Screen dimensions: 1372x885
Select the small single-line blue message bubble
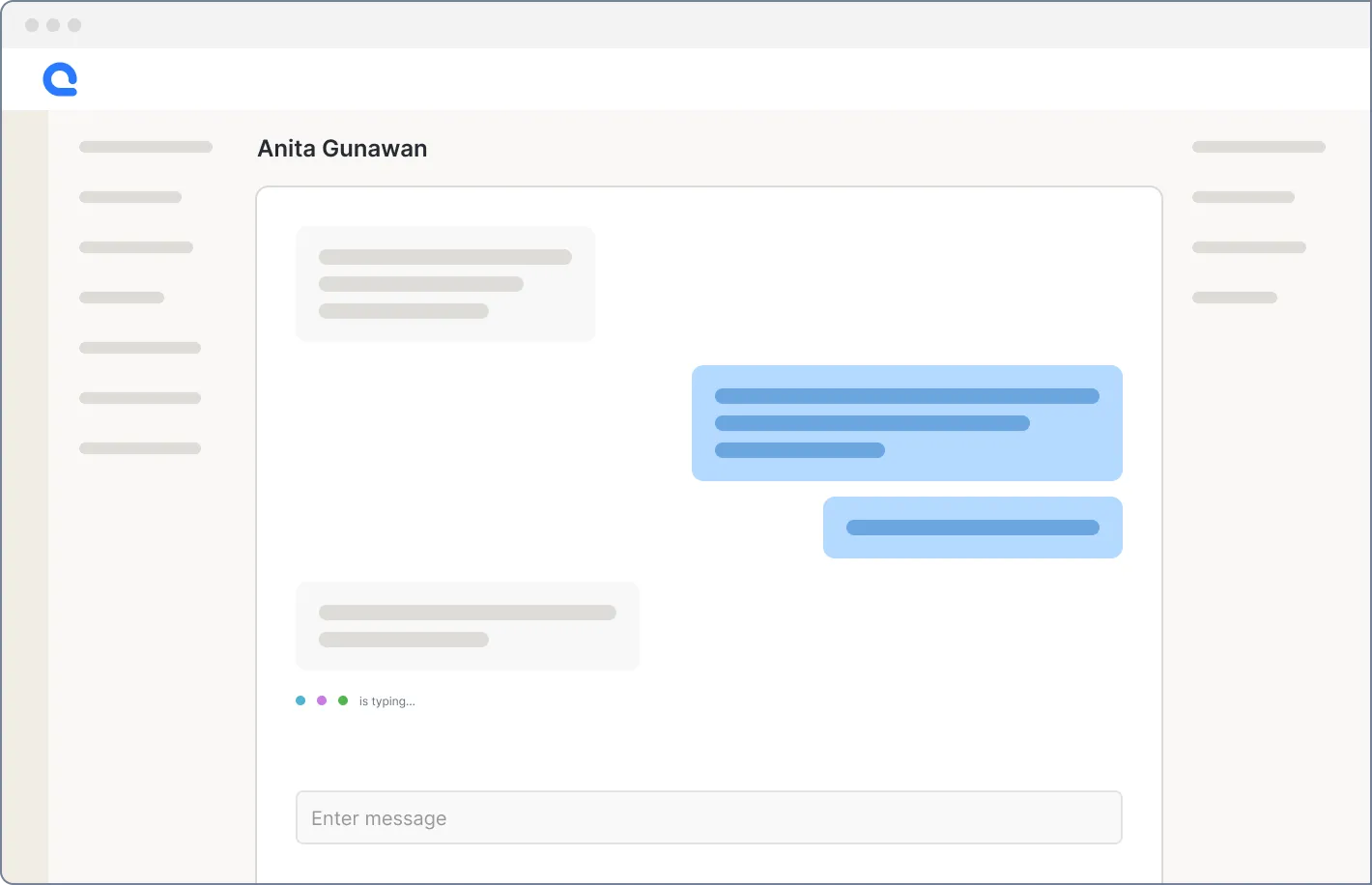click(x=973, y=528)
